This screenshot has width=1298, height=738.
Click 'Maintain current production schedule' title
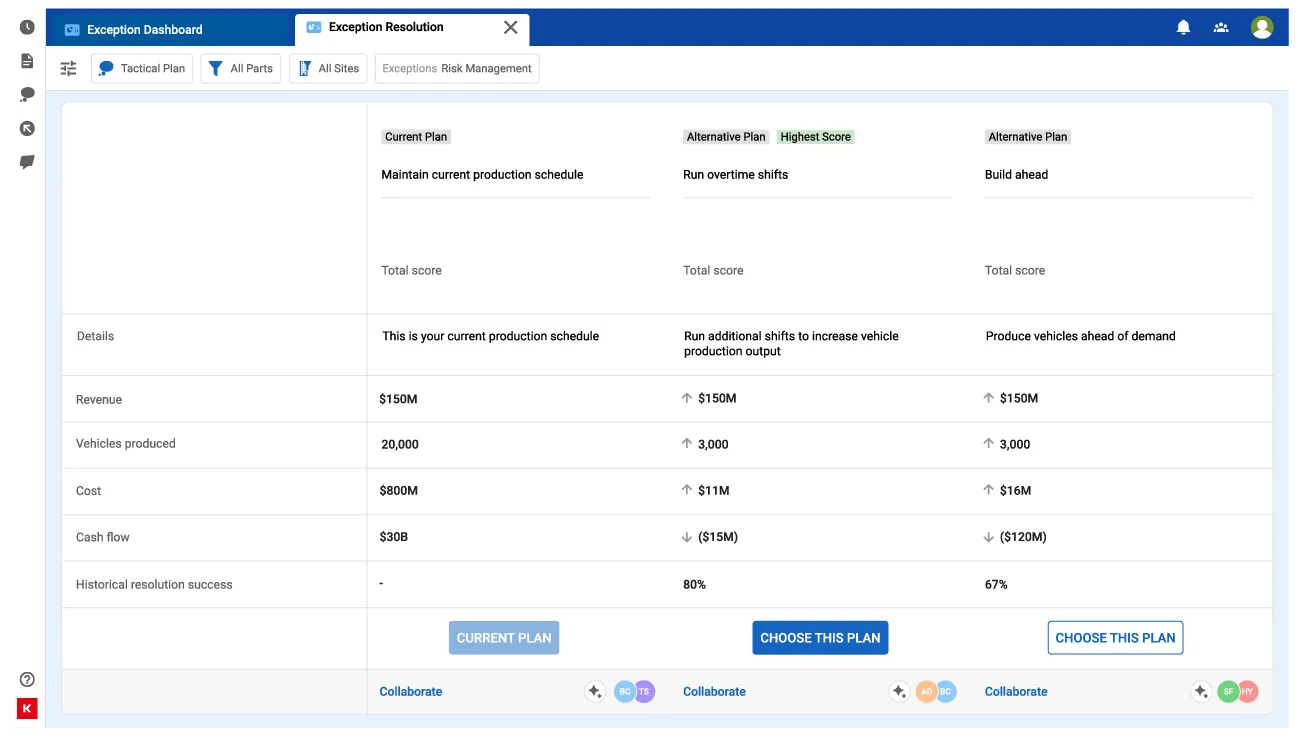(x=482, y=174)
